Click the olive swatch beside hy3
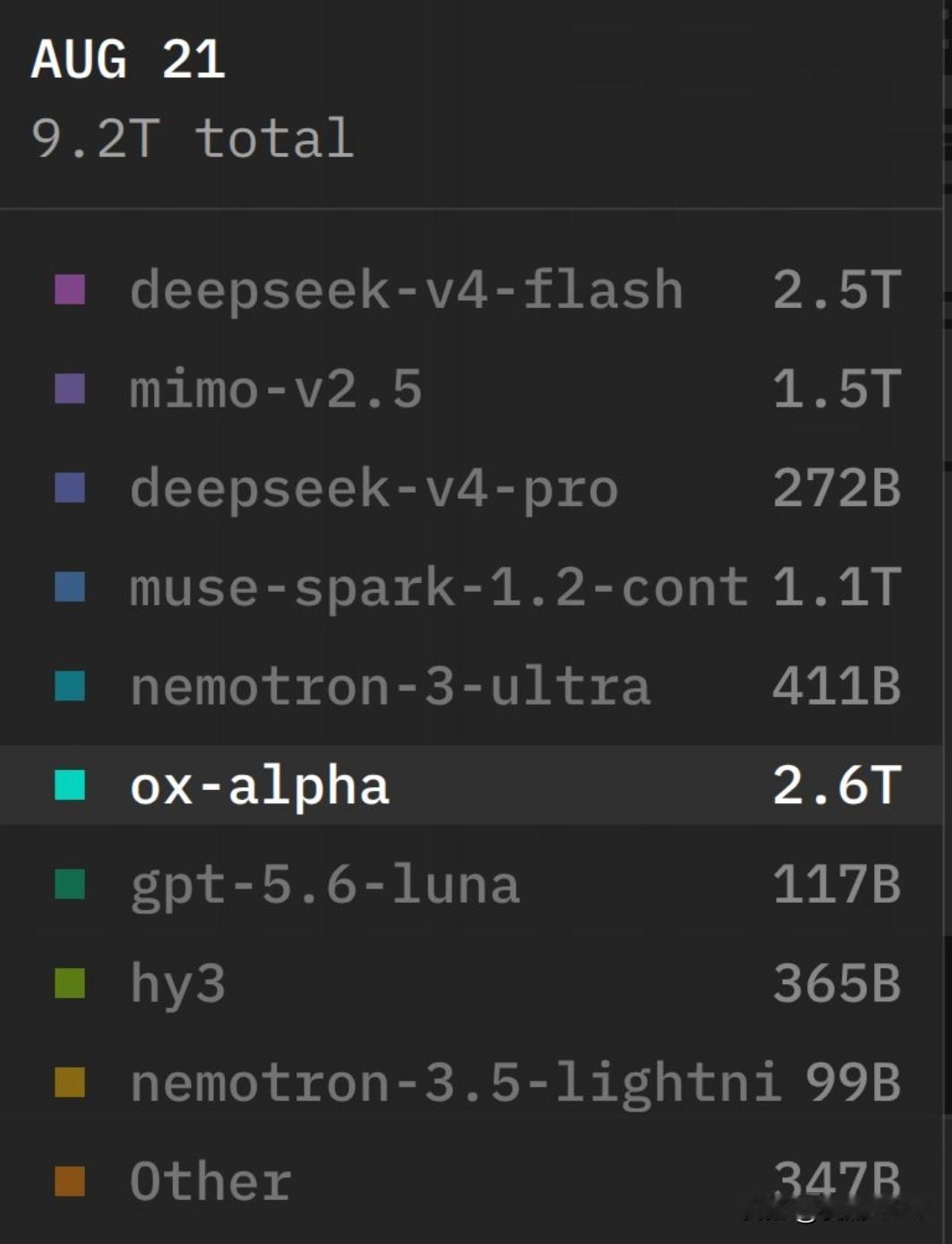Screen dimensions: 952x1244 point(70,982)
